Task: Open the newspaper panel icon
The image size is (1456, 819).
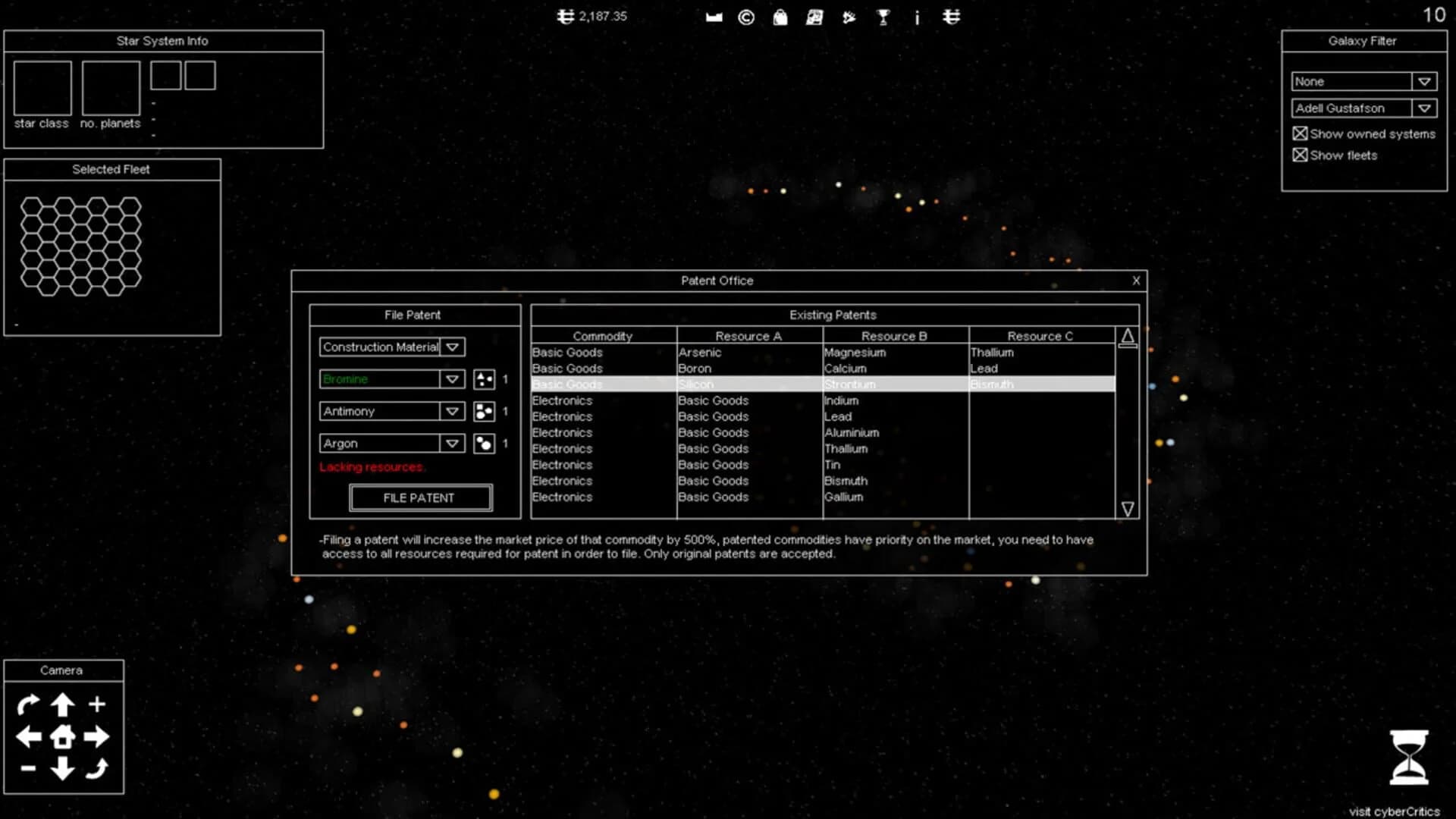Action: tap(815, 17)
